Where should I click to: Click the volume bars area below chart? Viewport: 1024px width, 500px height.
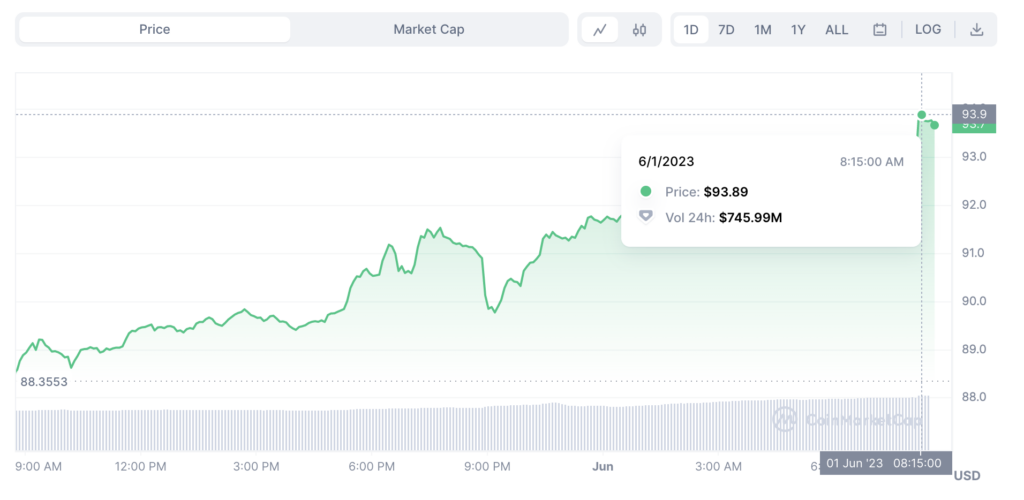pos(400,428)
